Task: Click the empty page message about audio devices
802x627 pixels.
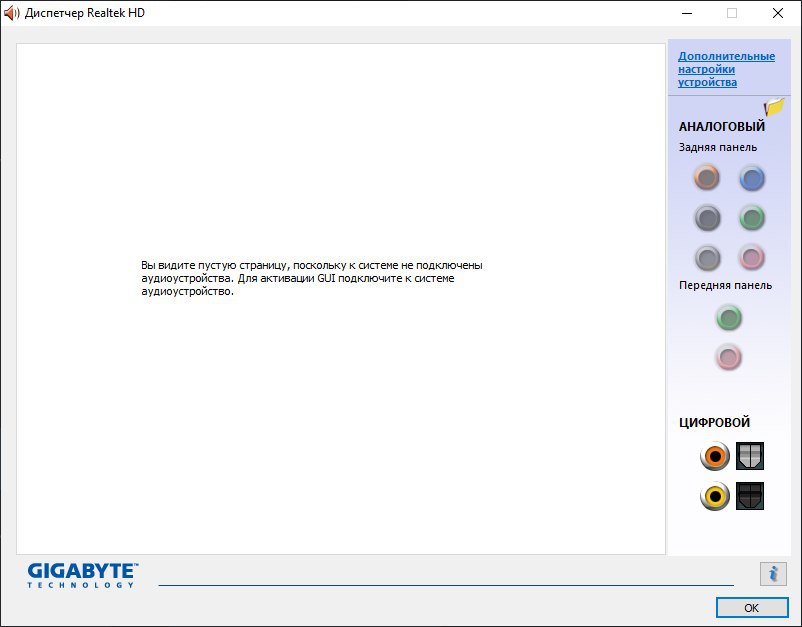Action: (312, 278)
